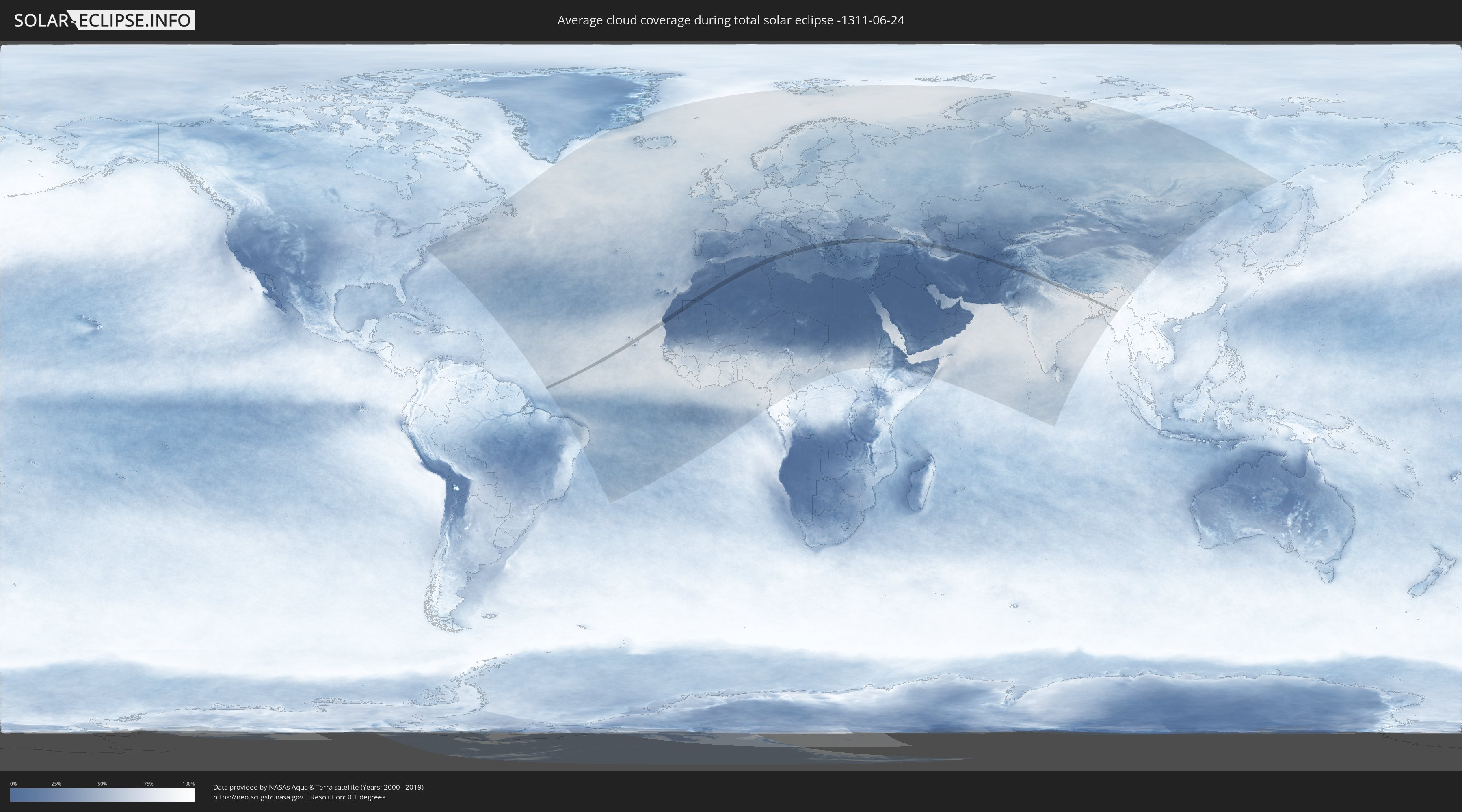Click the 50% legend label

(102, 784)
